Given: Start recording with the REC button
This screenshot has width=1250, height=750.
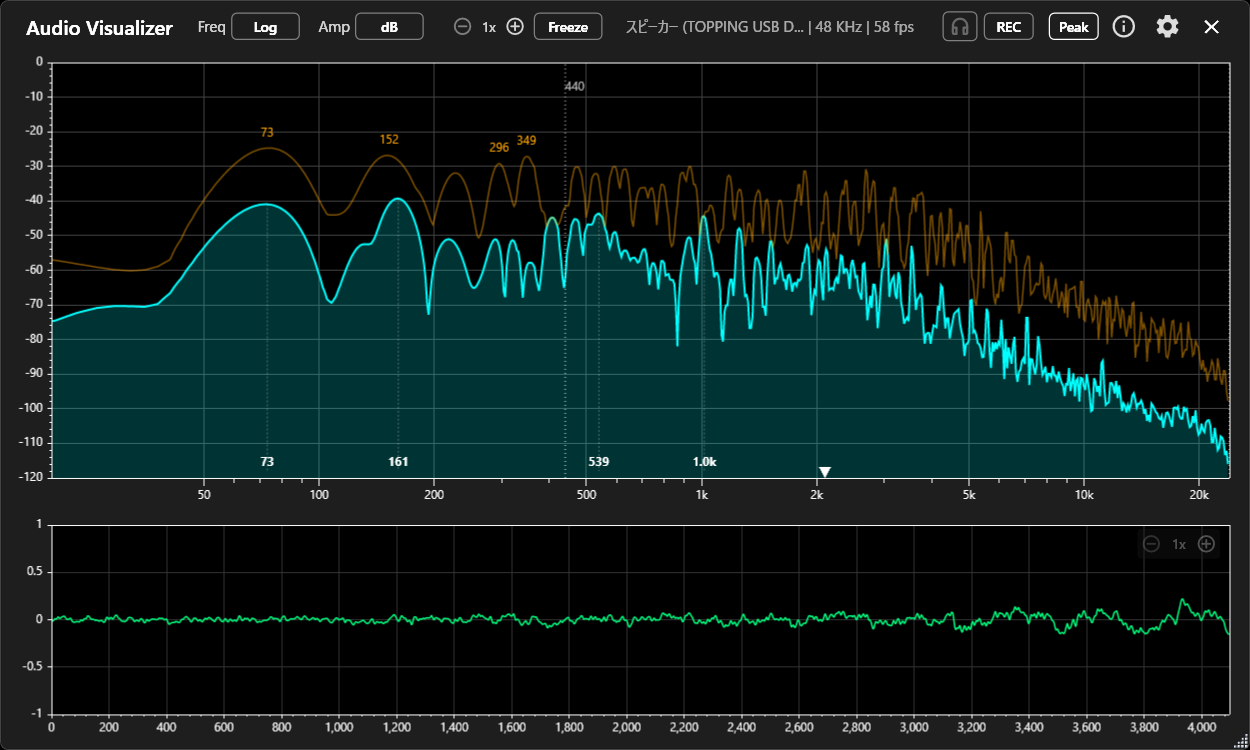Looking at the screenshot, I should pyautogui.click(x=1009, y=27).
